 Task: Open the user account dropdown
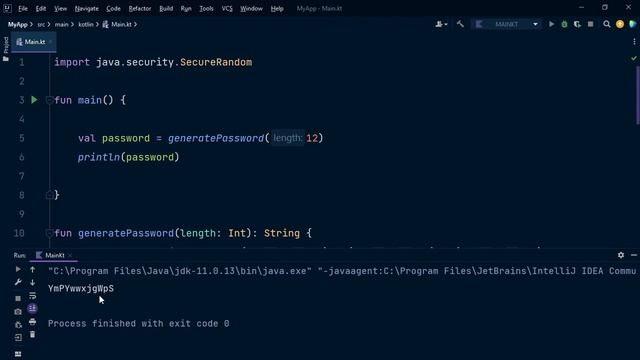(441, 24)
